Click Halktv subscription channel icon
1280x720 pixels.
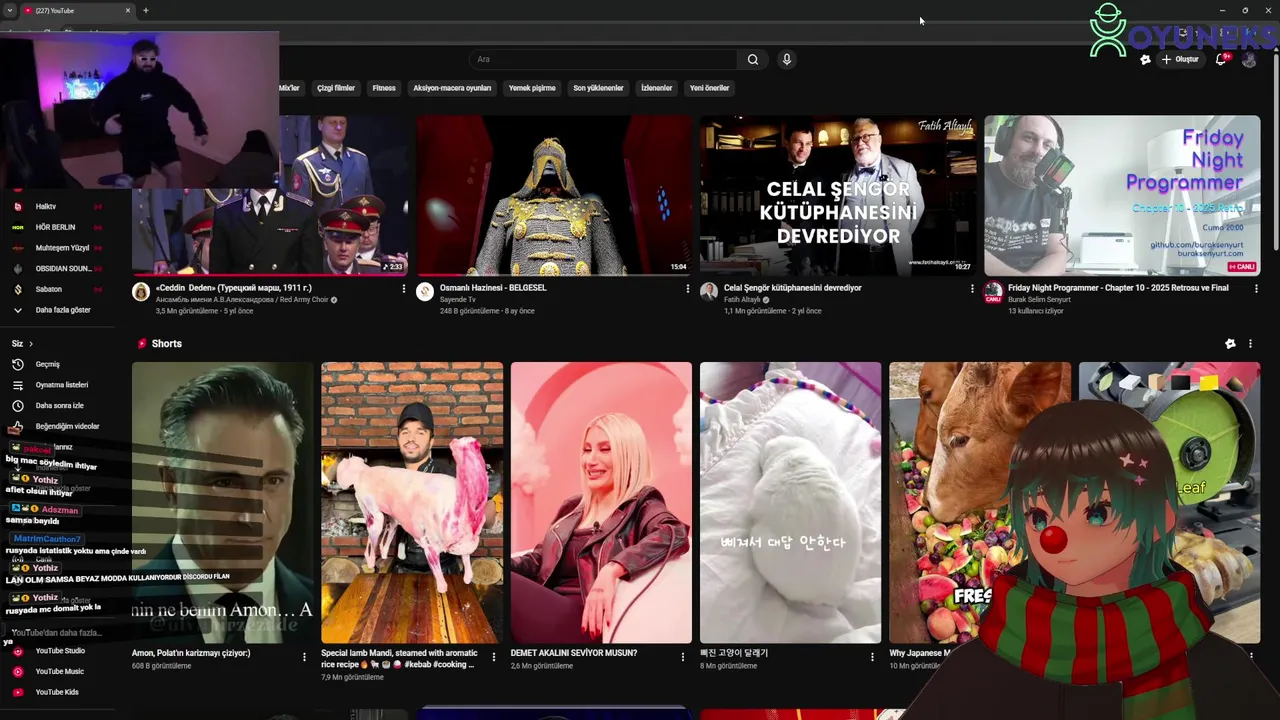pyautogui.click(x=17, y=207)
